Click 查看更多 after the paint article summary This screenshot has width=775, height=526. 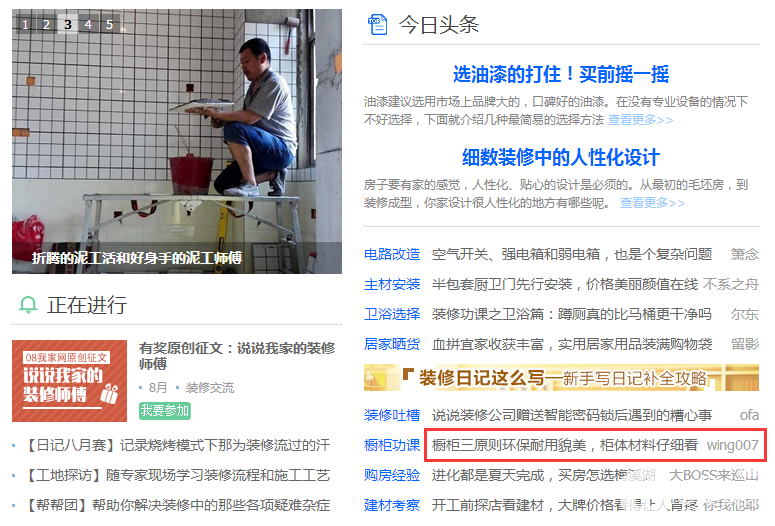pos(641,120)
